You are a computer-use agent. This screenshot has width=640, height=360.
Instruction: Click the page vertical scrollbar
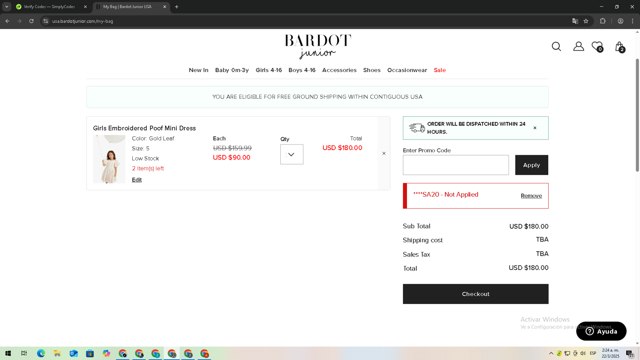[637, 115]
